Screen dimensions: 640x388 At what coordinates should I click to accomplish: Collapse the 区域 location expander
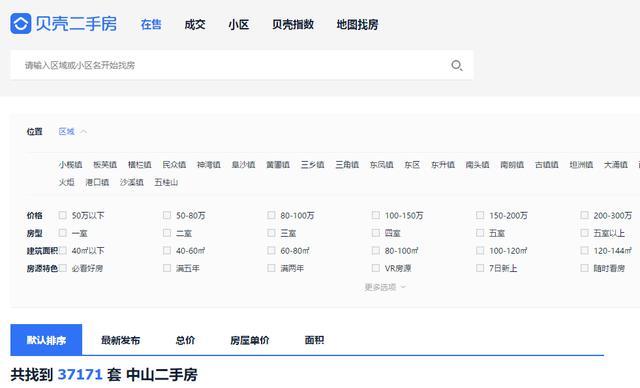click(x=73, y=131)
